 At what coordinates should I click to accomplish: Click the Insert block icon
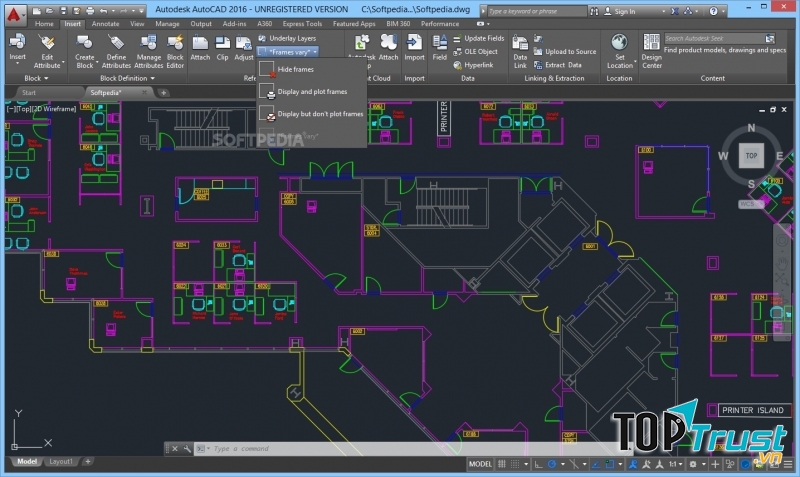click(17, 43)
